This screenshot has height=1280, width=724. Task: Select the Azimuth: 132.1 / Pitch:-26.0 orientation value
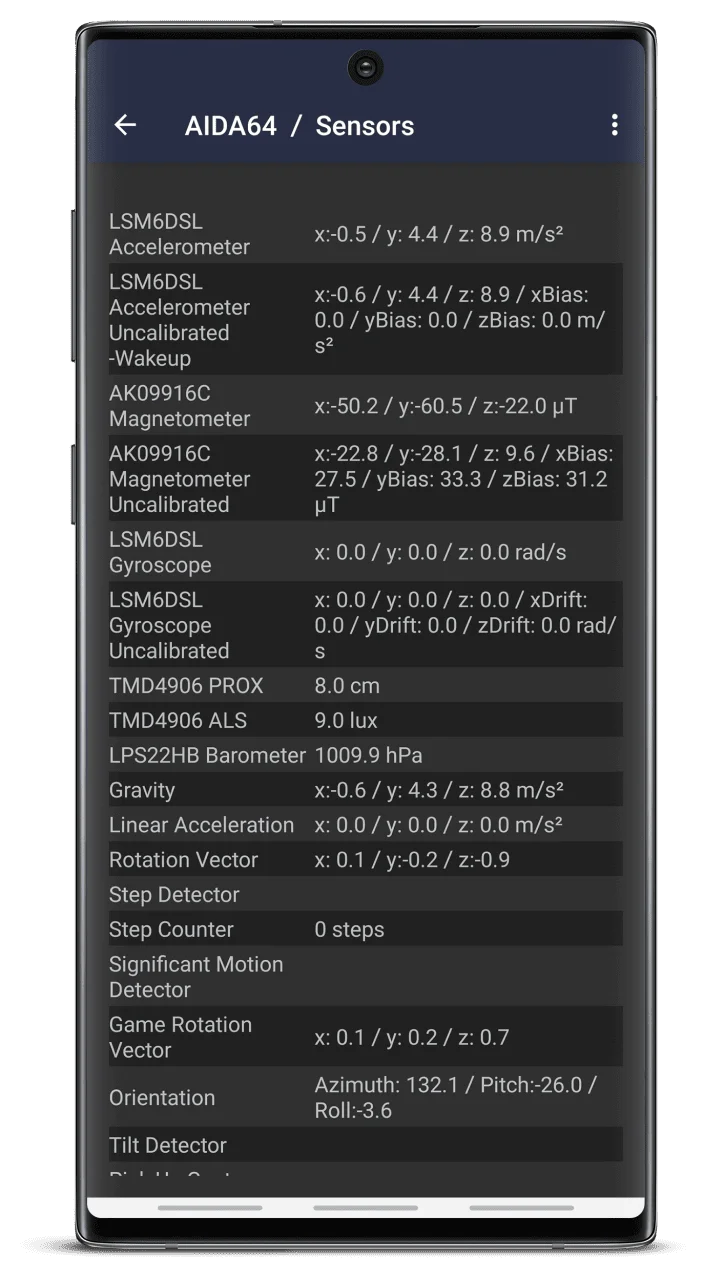tap(455, 1098)
